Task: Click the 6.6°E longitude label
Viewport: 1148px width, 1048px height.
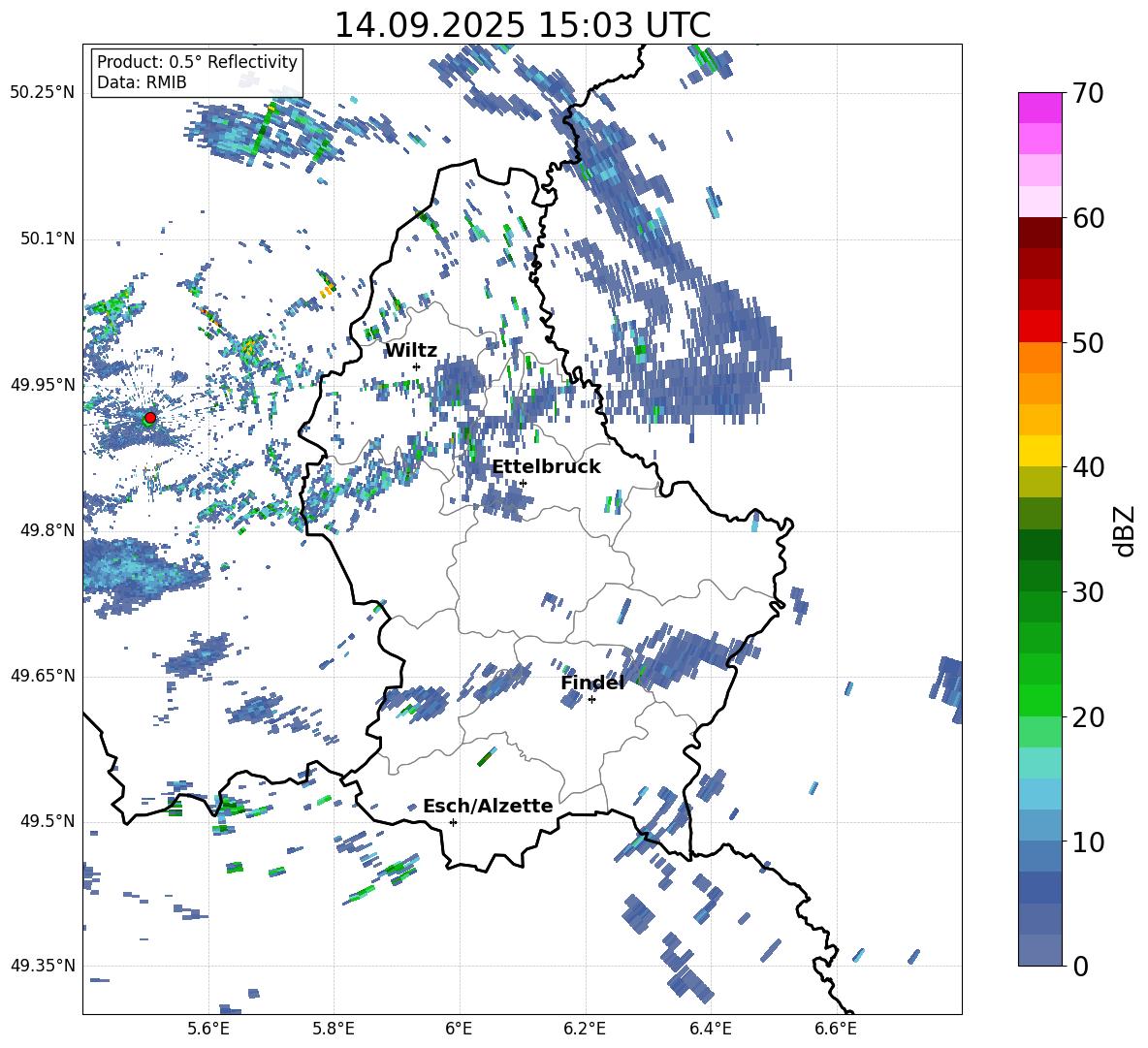Action: coord(836,1029)
